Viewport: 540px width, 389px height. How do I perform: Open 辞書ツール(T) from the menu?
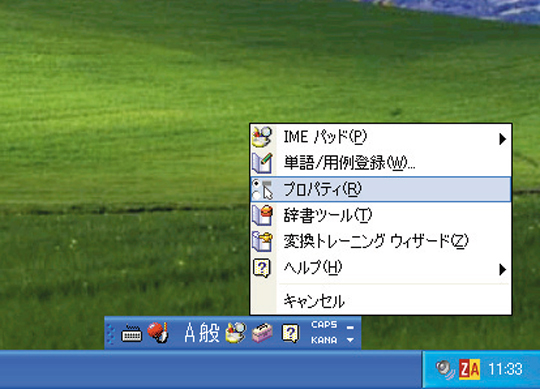point(381,215)
